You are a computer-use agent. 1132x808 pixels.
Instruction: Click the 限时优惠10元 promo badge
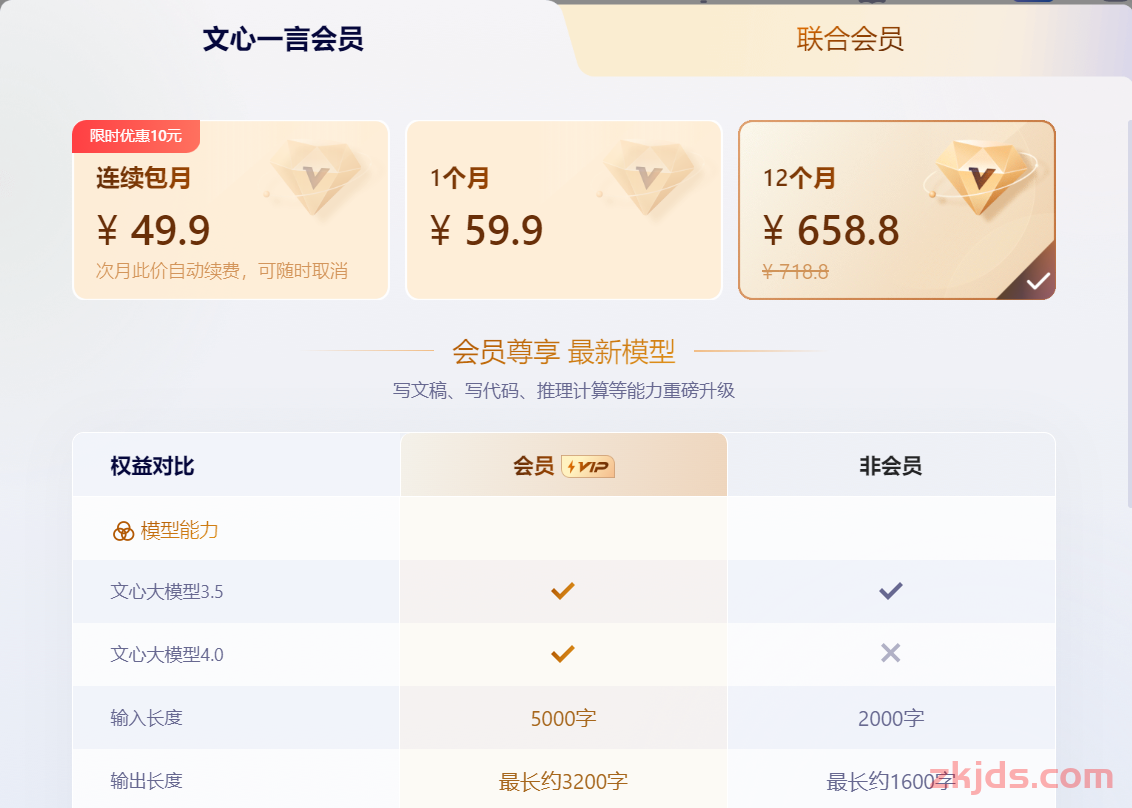point(136,136)
